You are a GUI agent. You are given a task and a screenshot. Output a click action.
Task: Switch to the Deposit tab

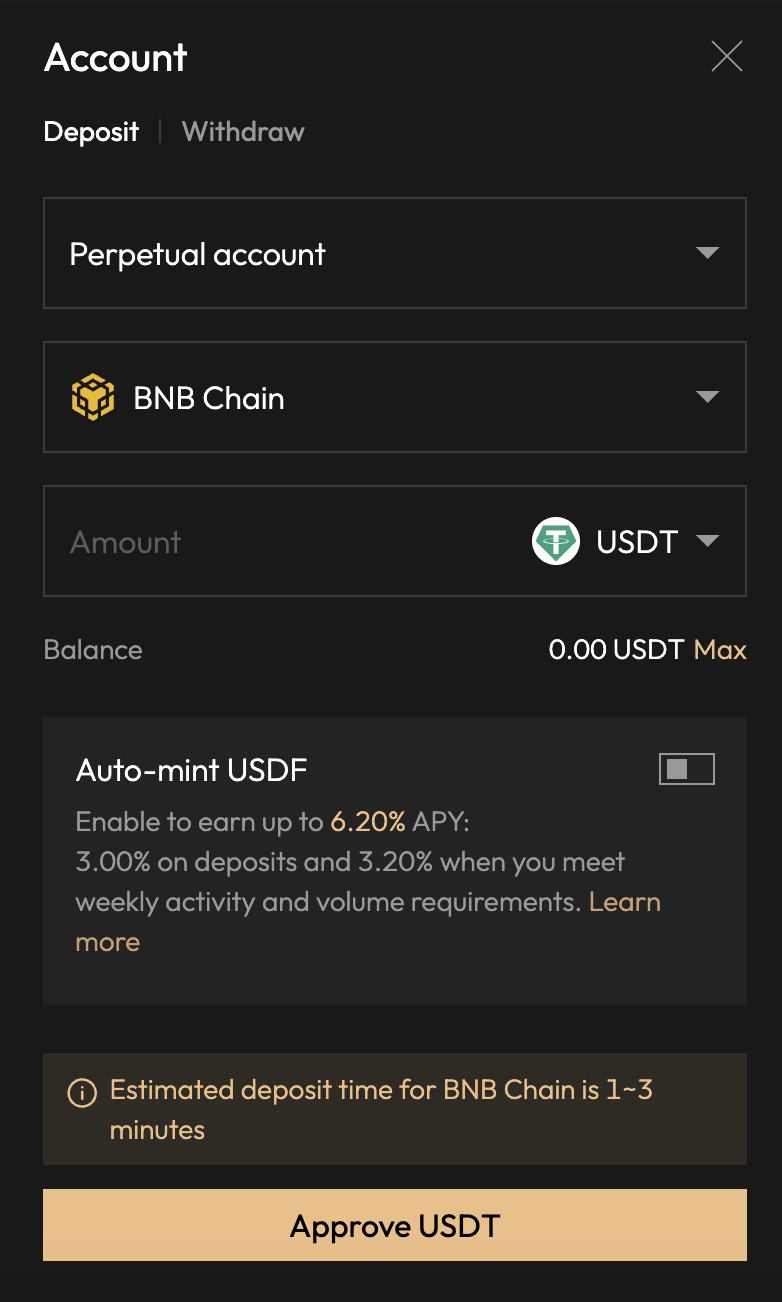[91, 132]
